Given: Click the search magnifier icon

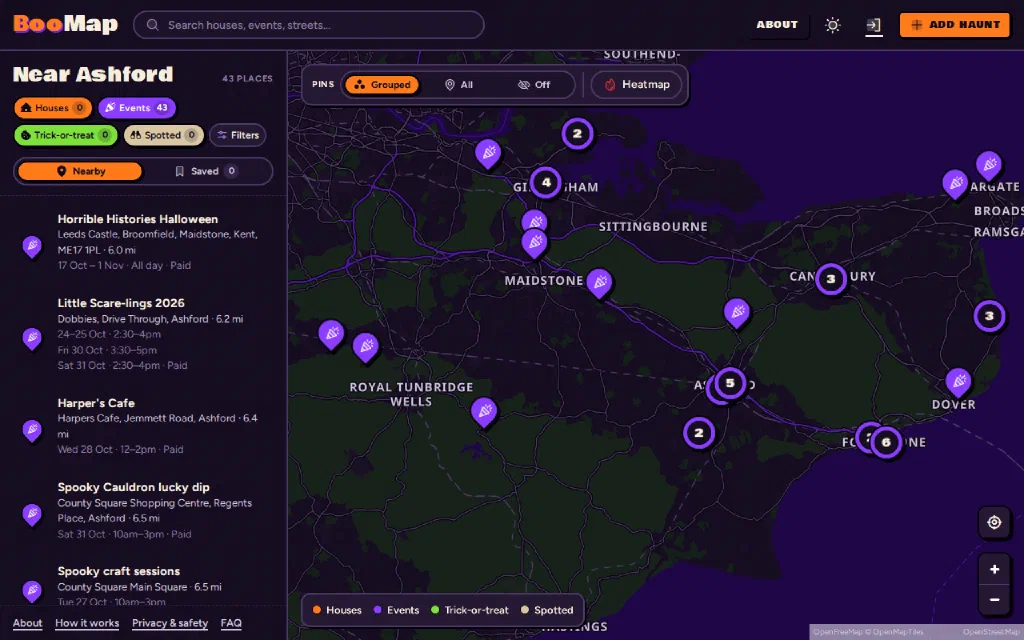Looking at the screenshot, I should 153,25.
